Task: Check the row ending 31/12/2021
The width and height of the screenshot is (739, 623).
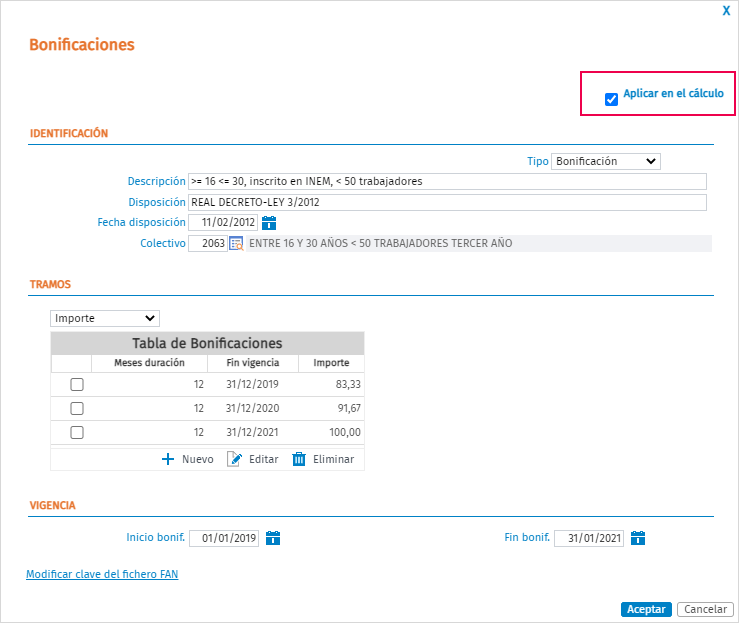Action: [77, 432]
